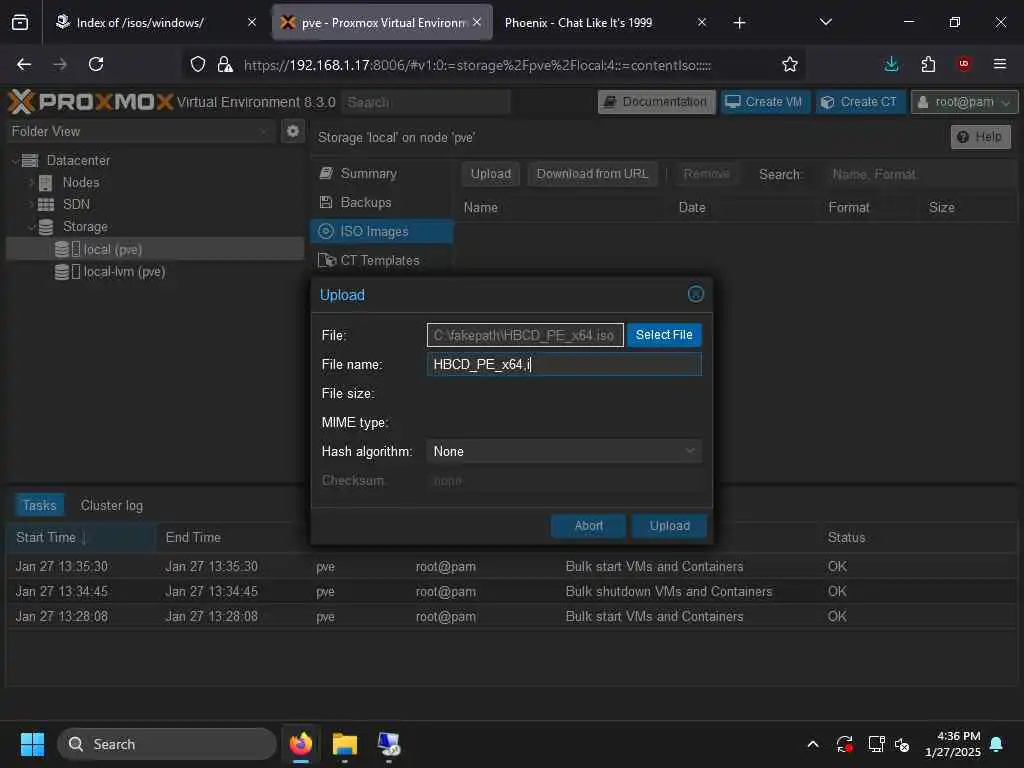Viewport: 1024px width, 768px height.
Task: Sort tasks by Start Time column
Action: tap(81, 537)
